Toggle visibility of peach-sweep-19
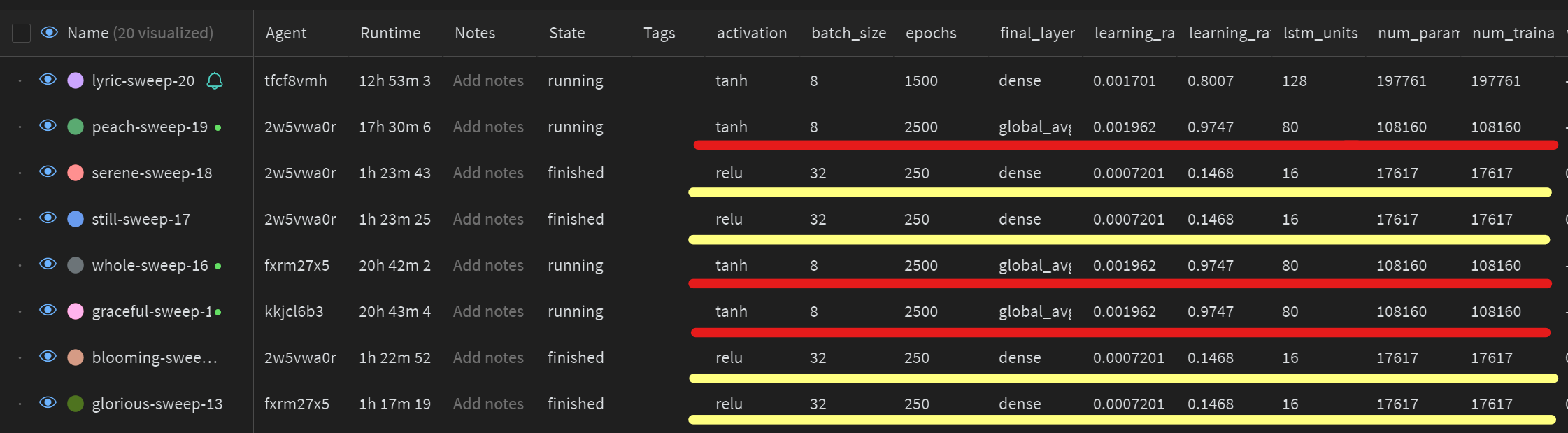1568x433 pixels. pyautogui.click(x=48, y=126)
